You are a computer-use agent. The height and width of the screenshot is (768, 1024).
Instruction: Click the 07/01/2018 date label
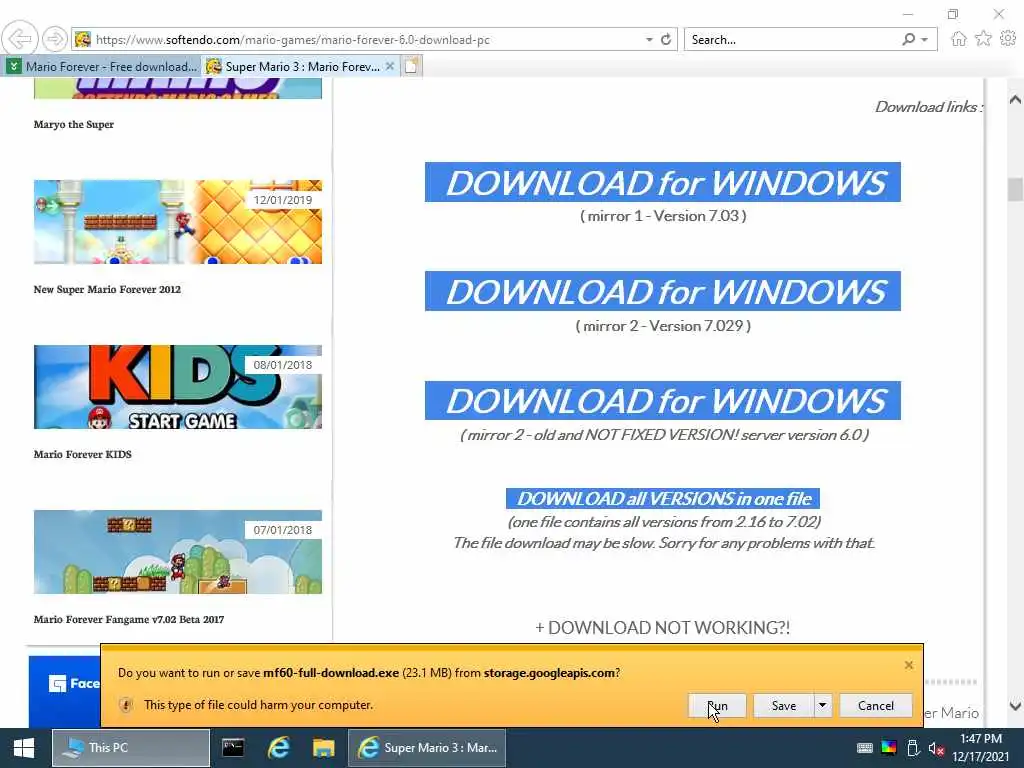(283, 530)
